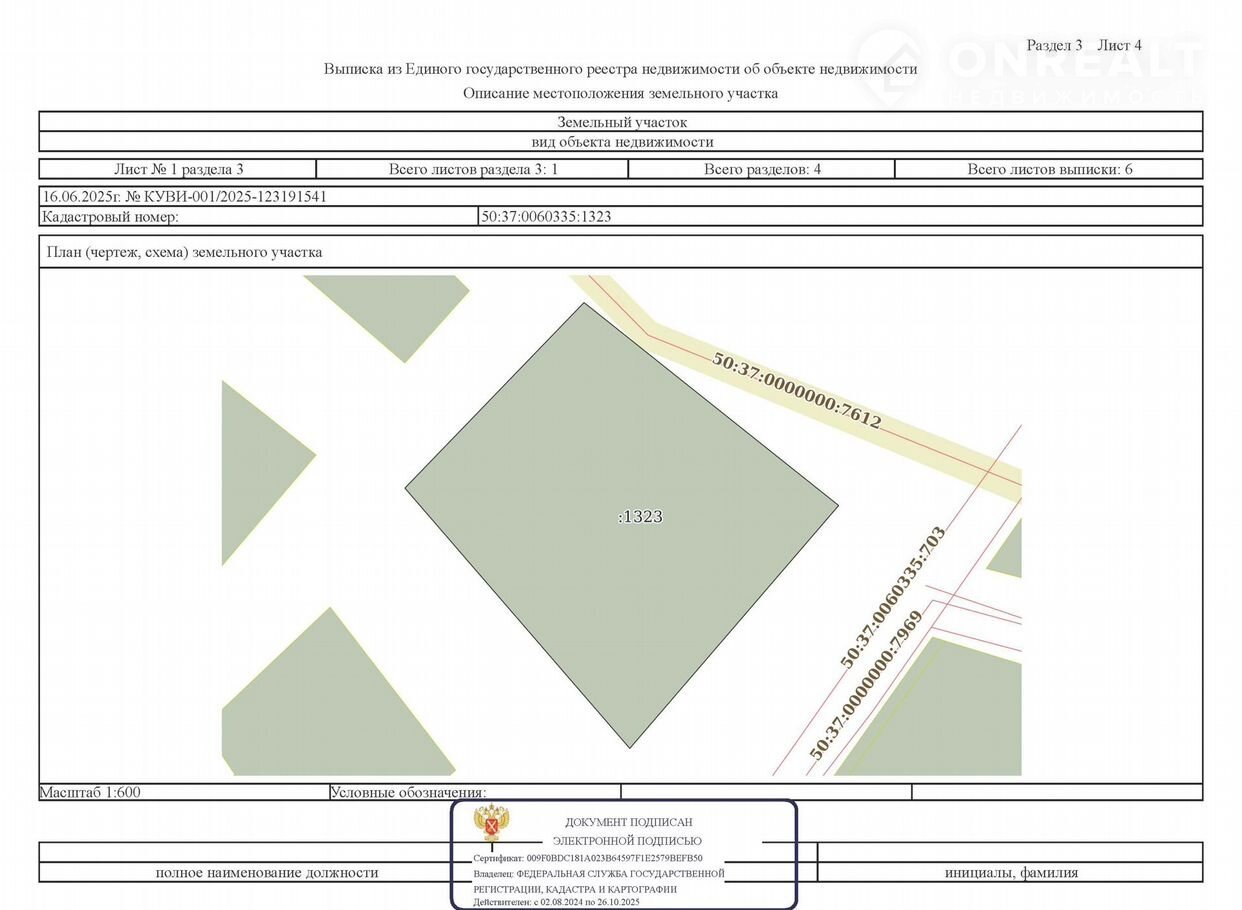Screen dimensions: 1242x910
Task: Click the 'Условные обозначения:' legend cell
Action: (x=408, y=792)
